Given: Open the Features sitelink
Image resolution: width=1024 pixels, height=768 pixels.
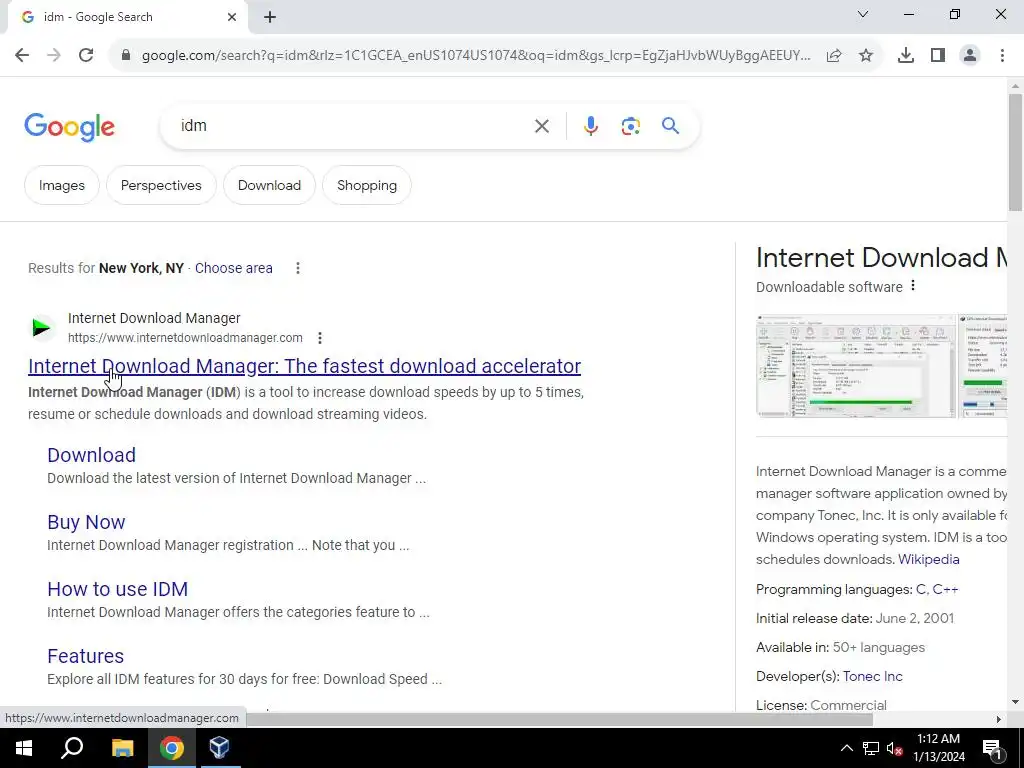Looking at the screenshot, I should tap(86, 656).
